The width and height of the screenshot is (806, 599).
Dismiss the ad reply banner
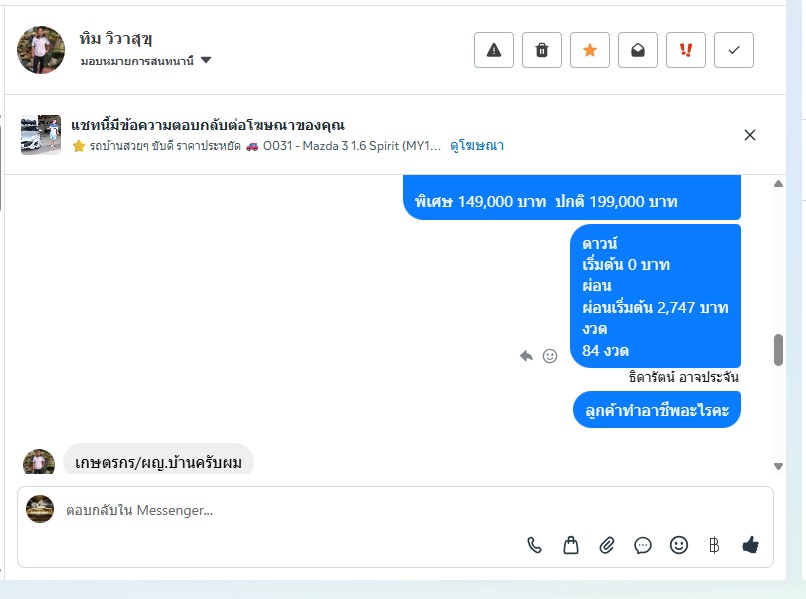click(749, 135)
